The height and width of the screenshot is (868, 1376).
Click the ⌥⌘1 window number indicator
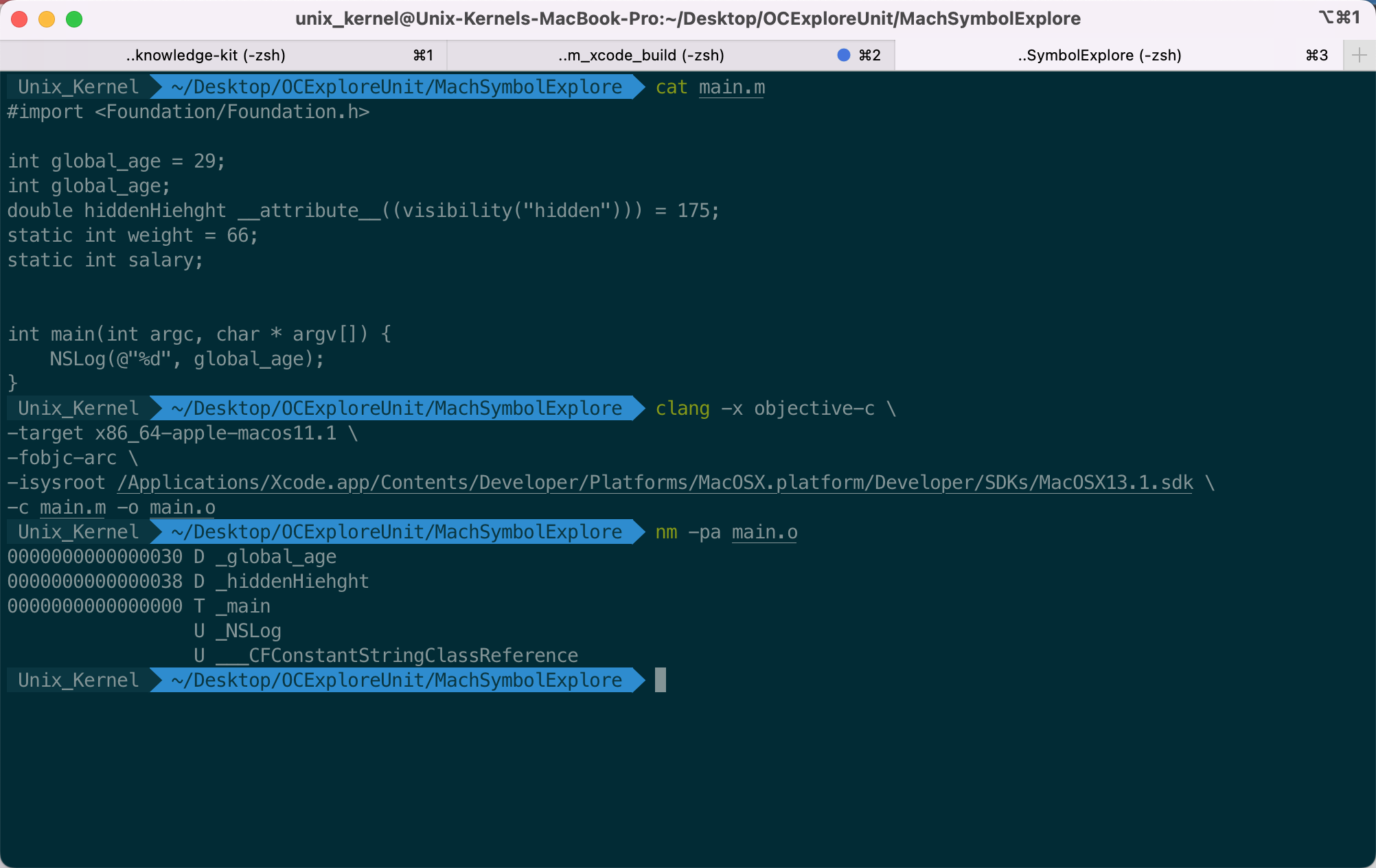point(1339,17)
